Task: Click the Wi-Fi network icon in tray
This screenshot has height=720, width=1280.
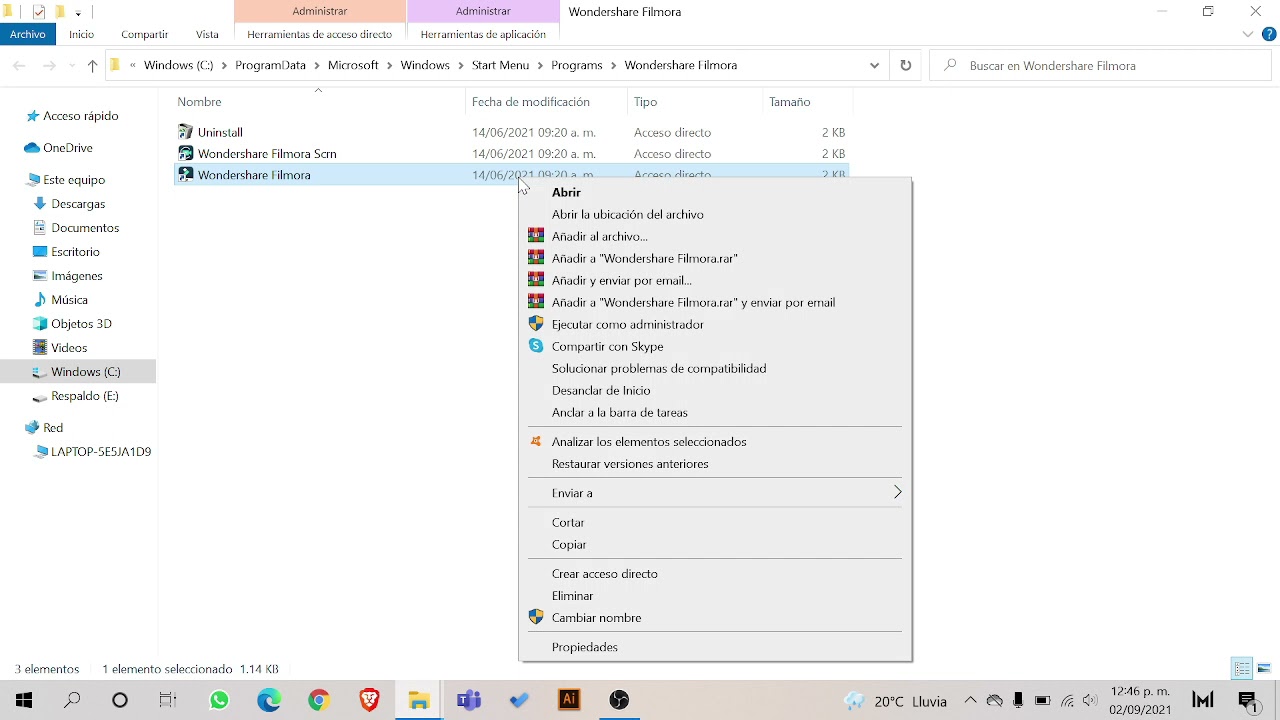Action: [x=1067, y=700]
